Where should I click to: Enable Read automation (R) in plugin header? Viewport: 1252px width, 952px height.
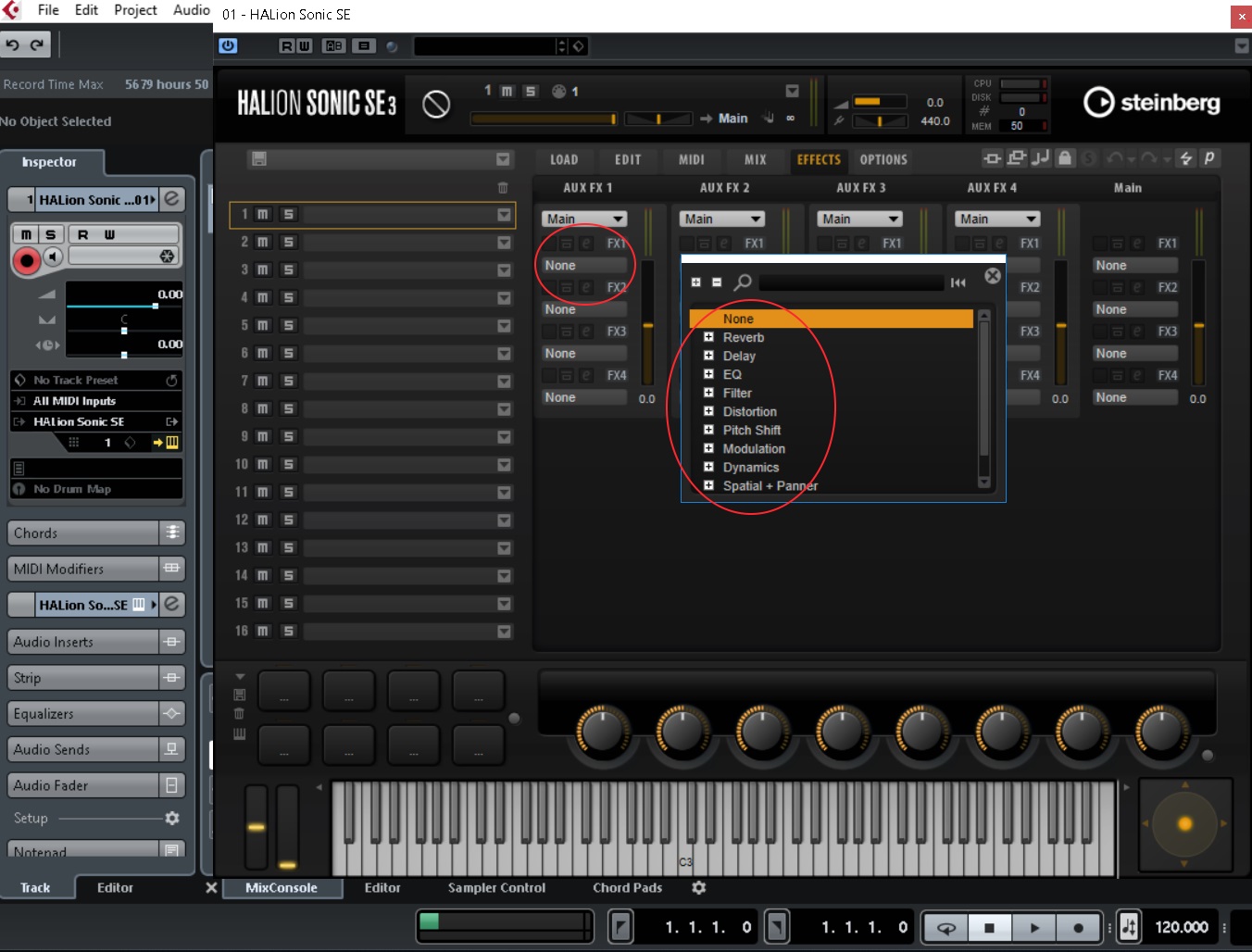coord(287,46)
